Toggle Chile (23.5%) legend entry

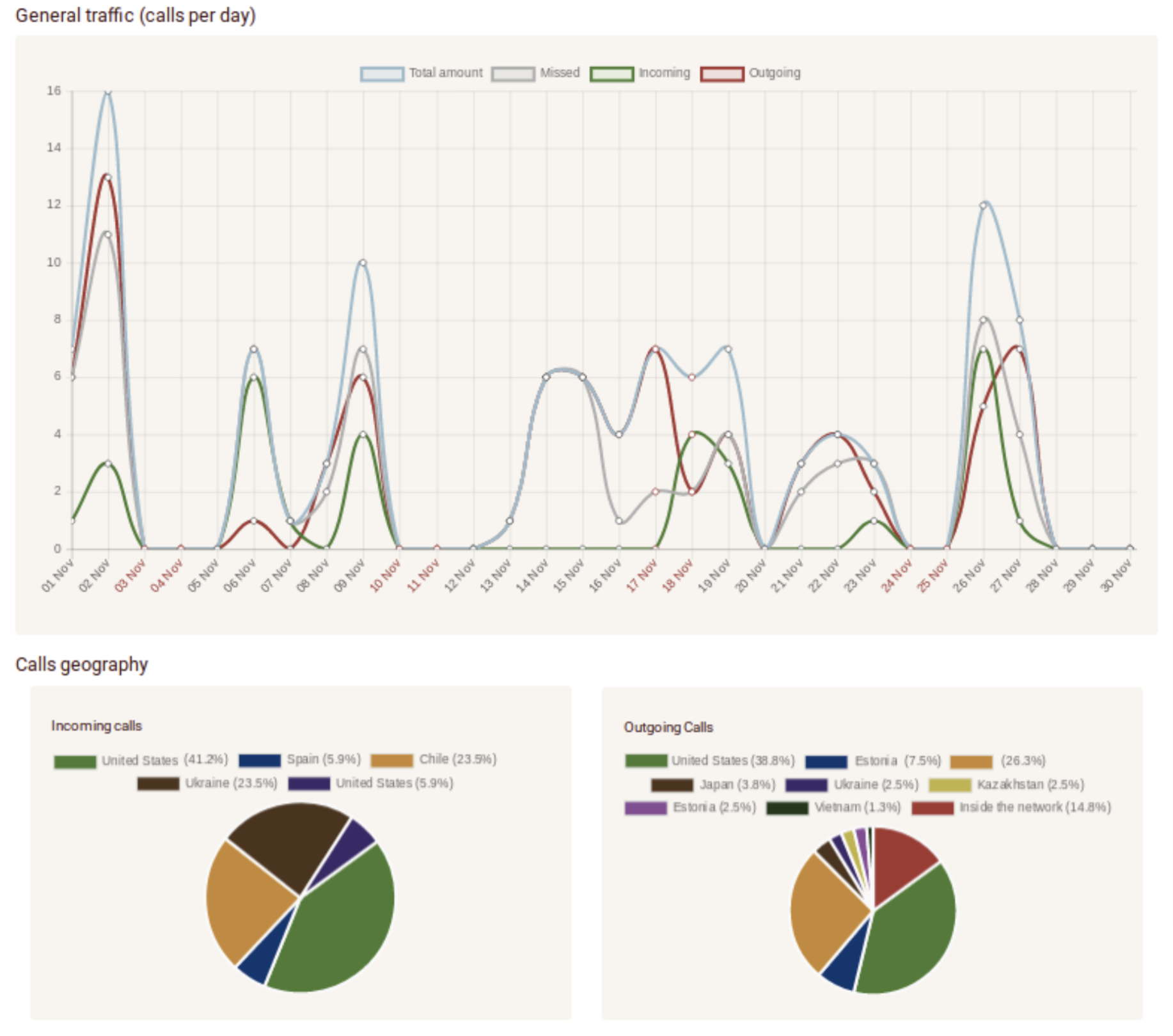[434, 760]
